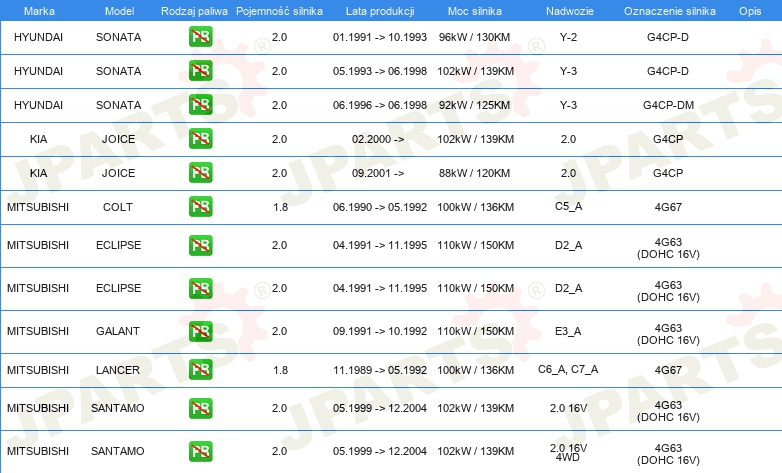Click fuel icon in Mitsubishi Galant row
The image size is (782, 473).
pos(200,331)
